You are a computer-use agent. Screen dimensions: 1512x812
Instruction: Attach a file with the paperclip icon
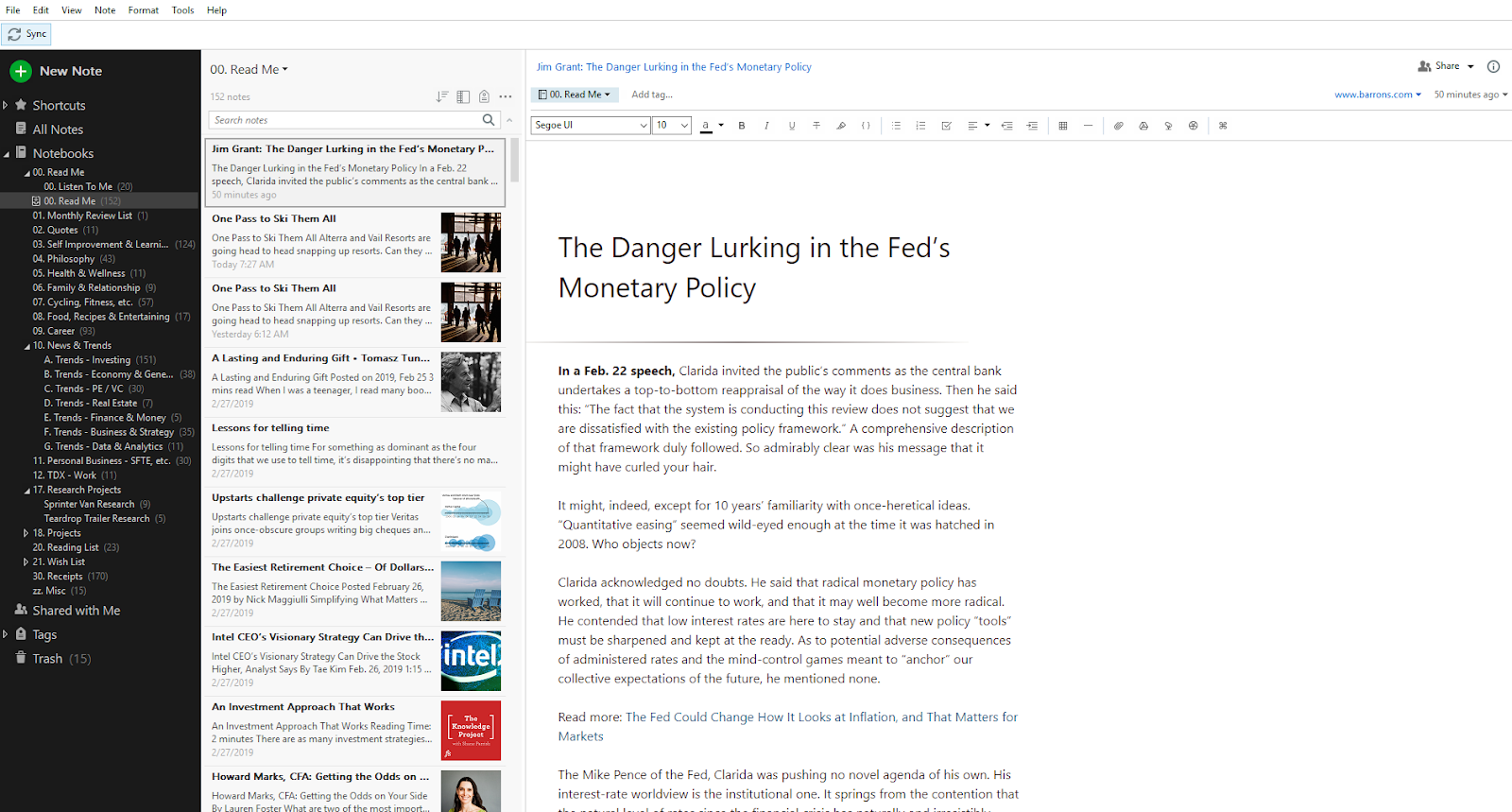coord(1118,126)
